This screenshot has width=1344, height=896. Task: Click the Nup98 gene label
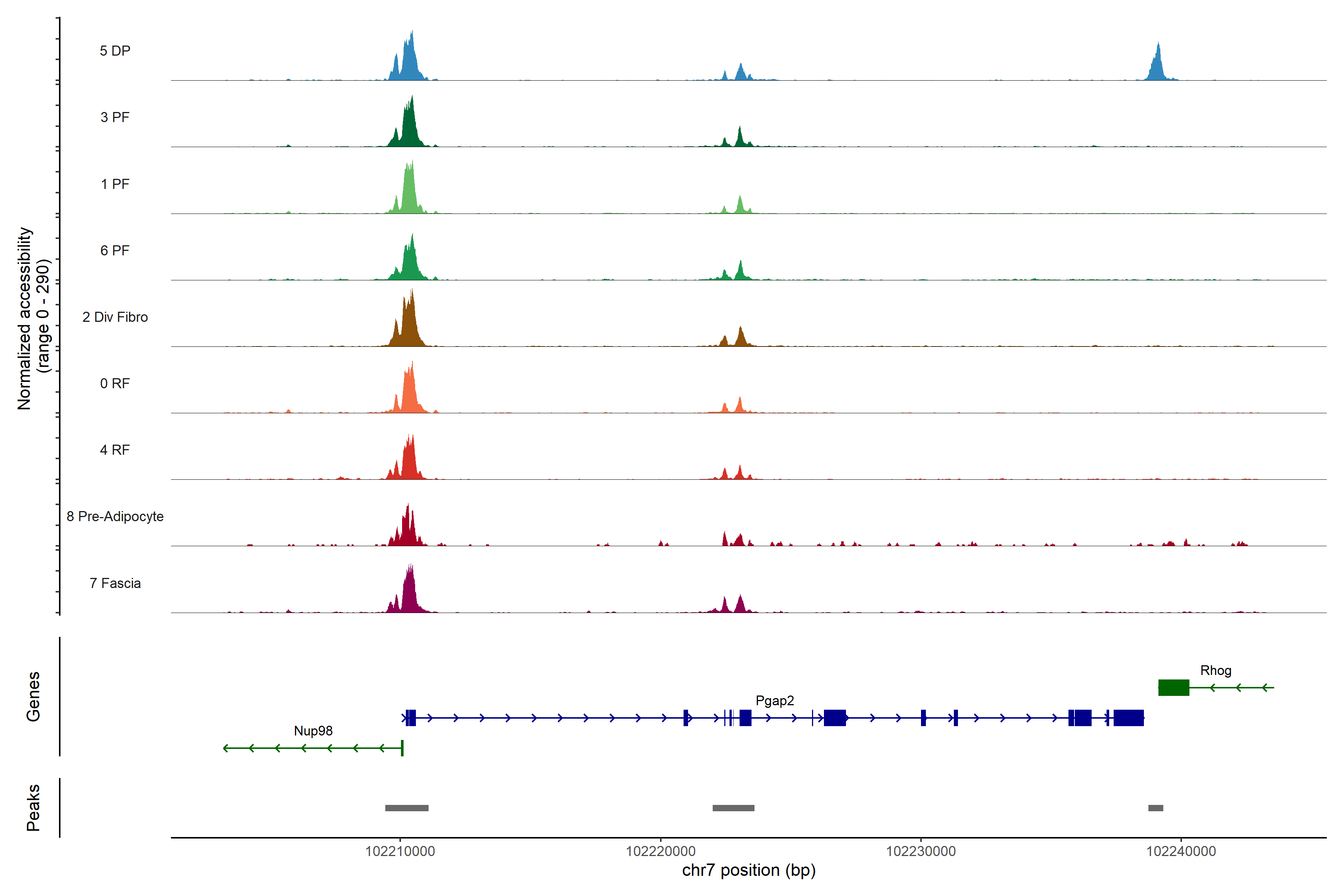[313, 731]
